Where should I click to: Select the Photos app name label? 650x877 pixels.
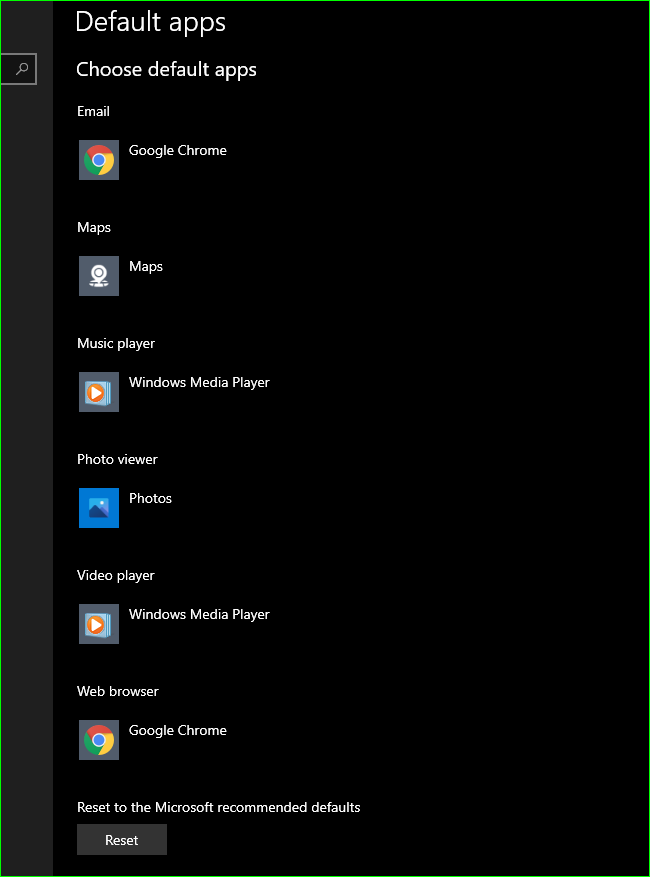pos(150,498)
